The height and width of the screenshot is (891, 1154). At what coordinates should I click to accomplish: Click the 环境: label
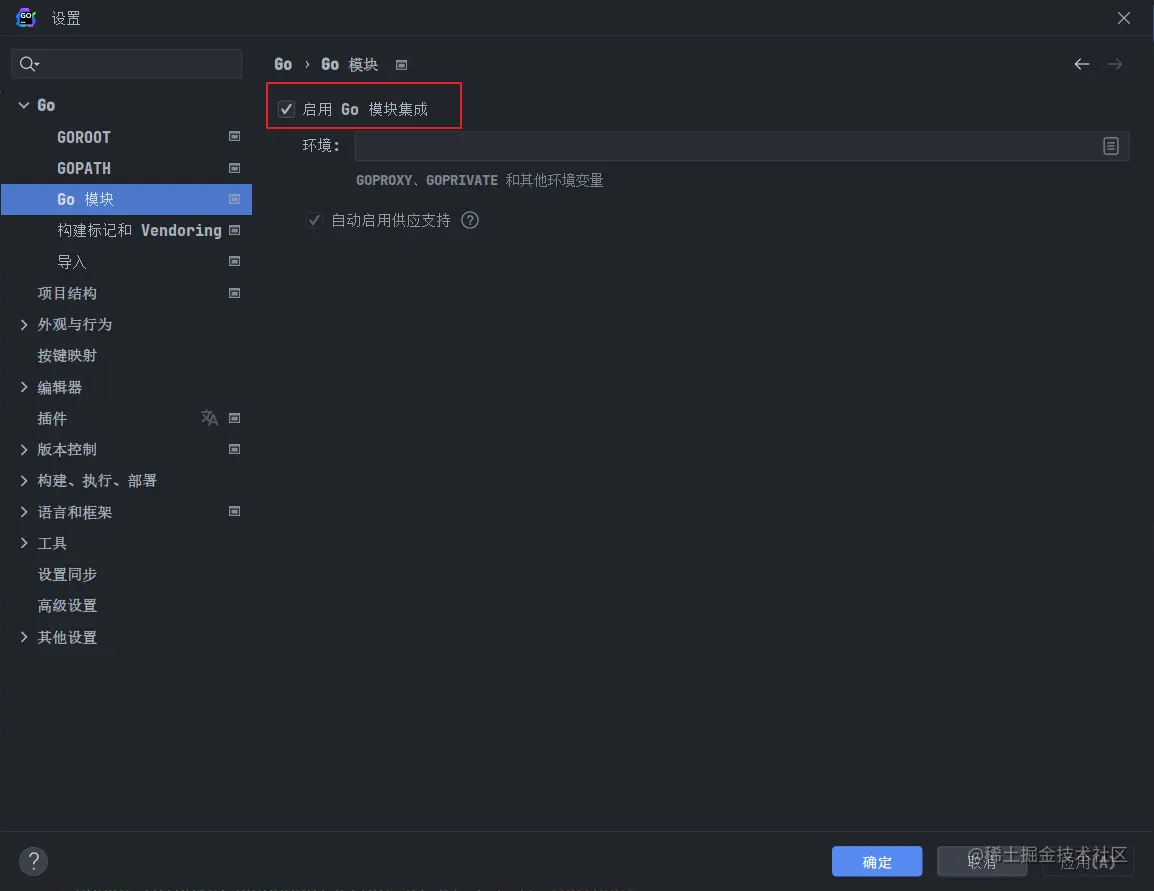[321, 146]
